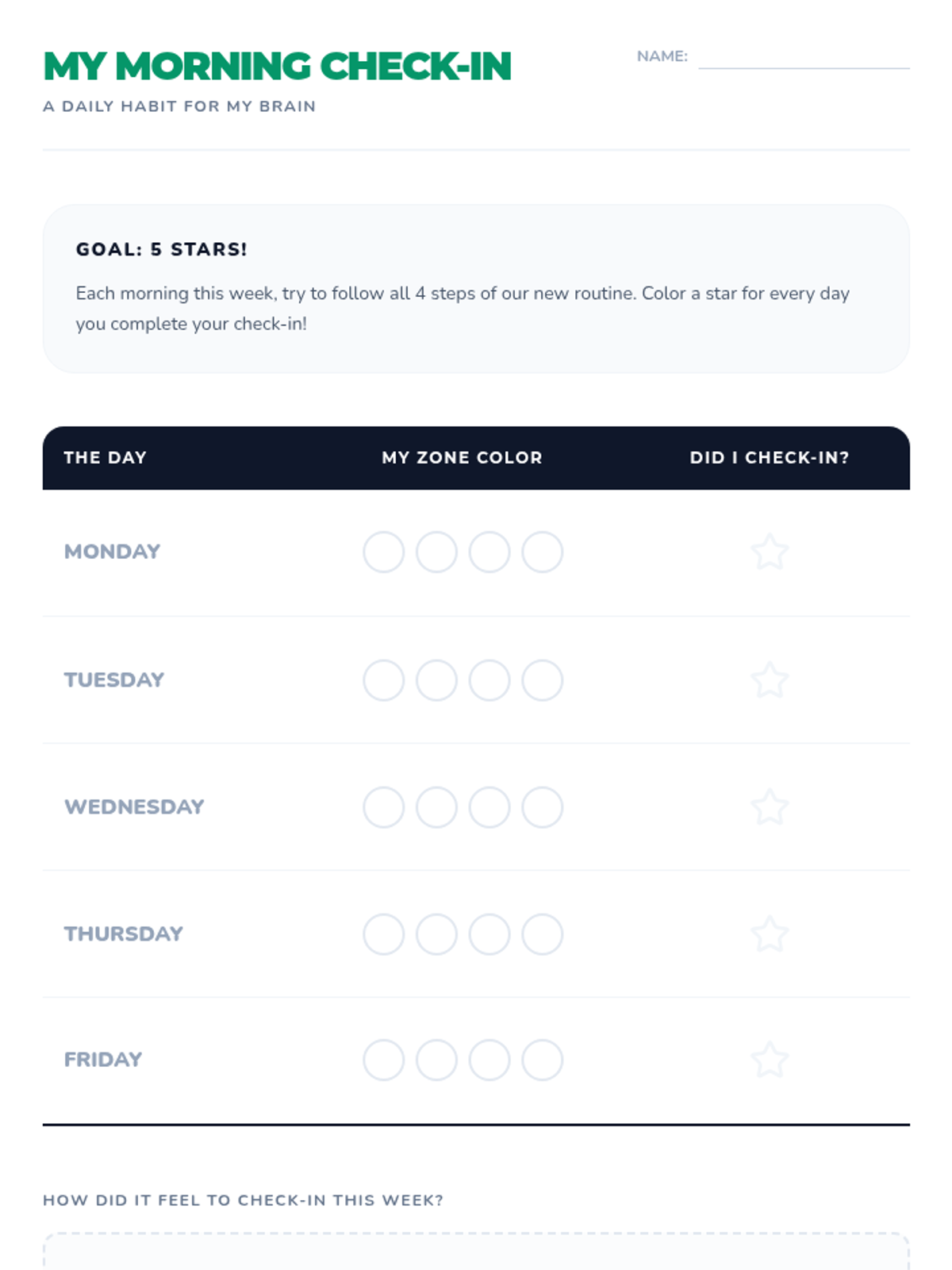This screenshot has height=1270, width=952.
Task: Click the "My Morning Check-In" title
Action: tap(278, 67)
